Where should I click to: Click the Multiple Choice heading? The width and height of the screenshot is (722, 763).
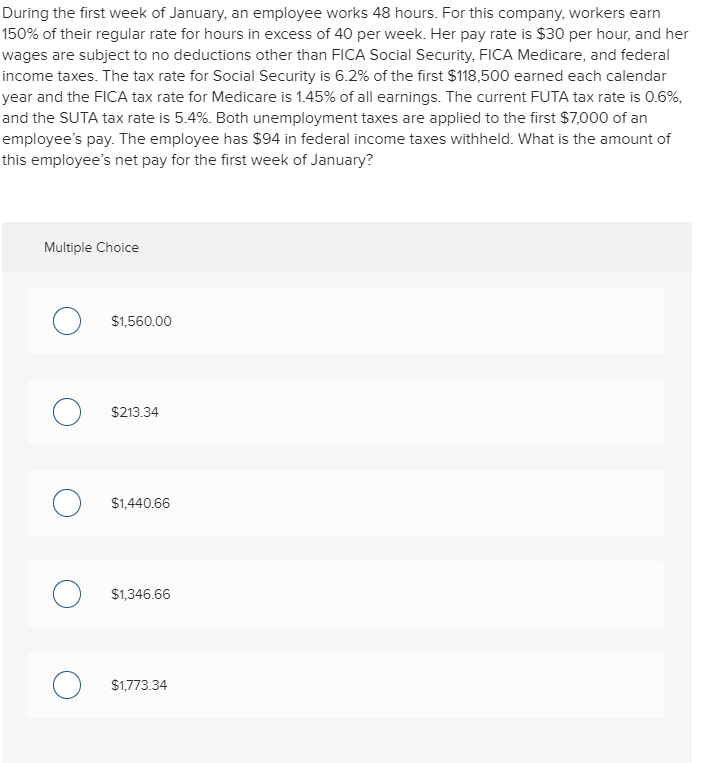point(91,247)
